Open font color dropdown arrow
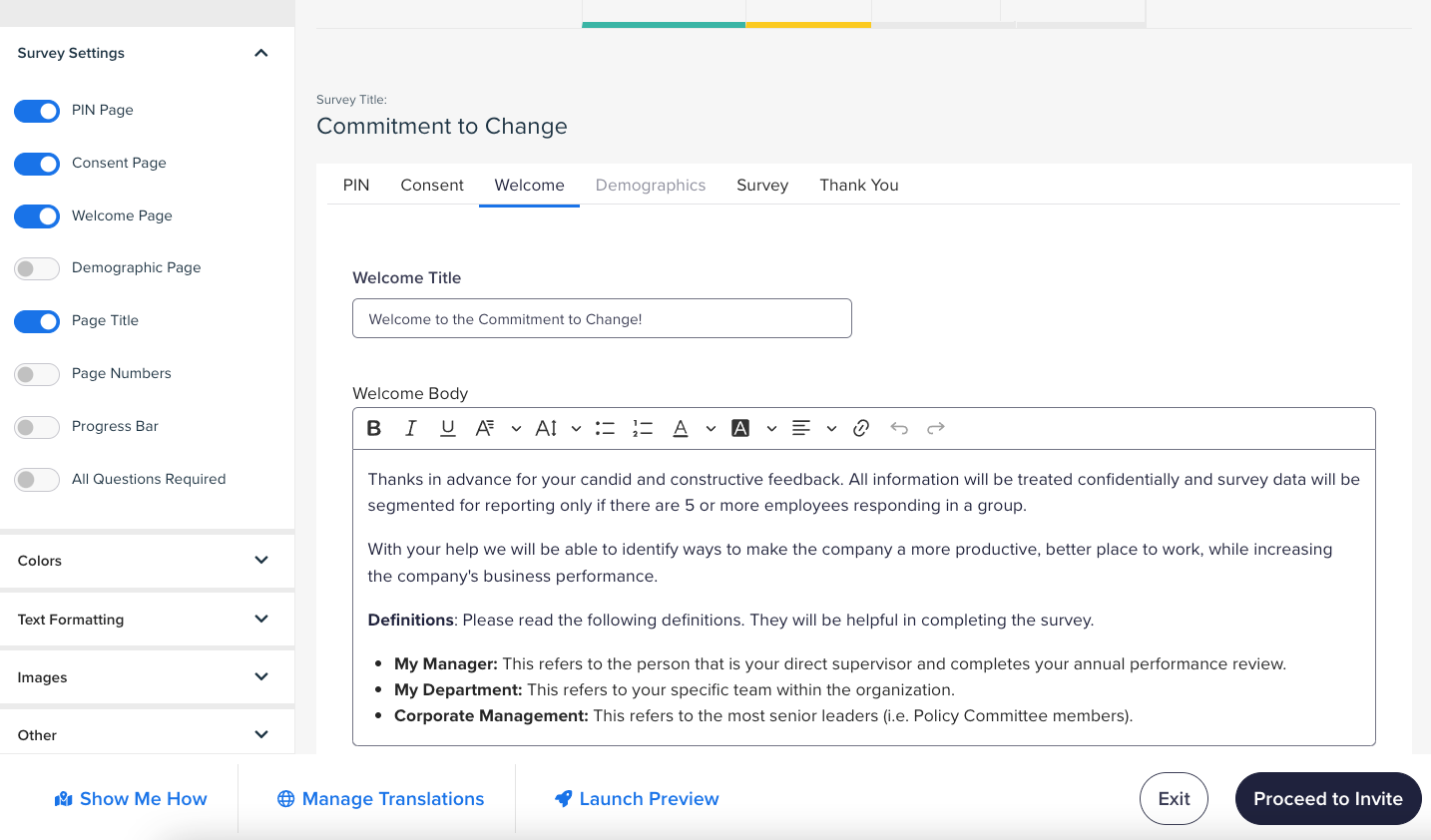 [x=711, y=429]
